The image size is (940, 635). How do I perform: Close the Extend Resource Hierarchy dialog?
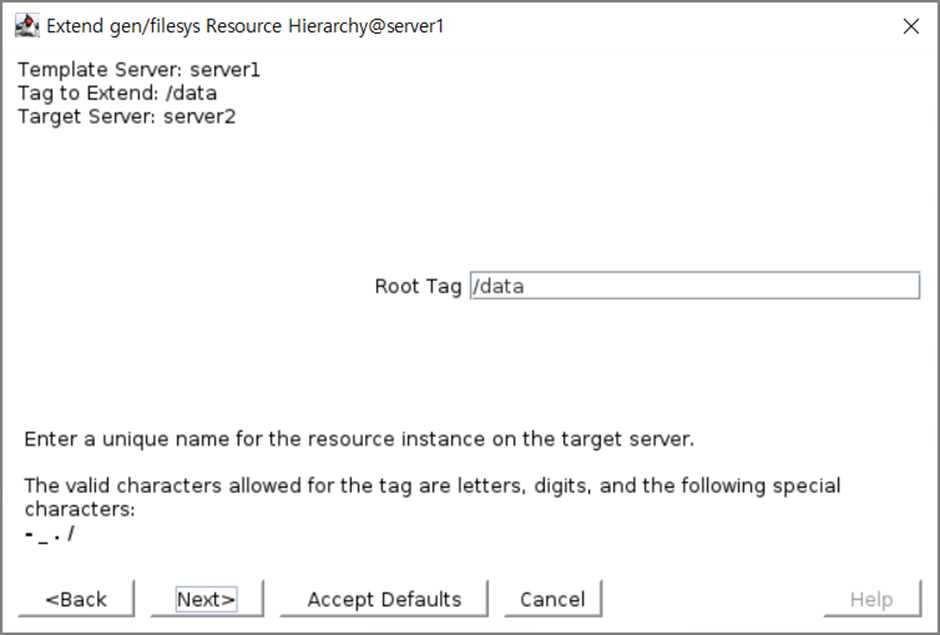[x=911, y=26]
